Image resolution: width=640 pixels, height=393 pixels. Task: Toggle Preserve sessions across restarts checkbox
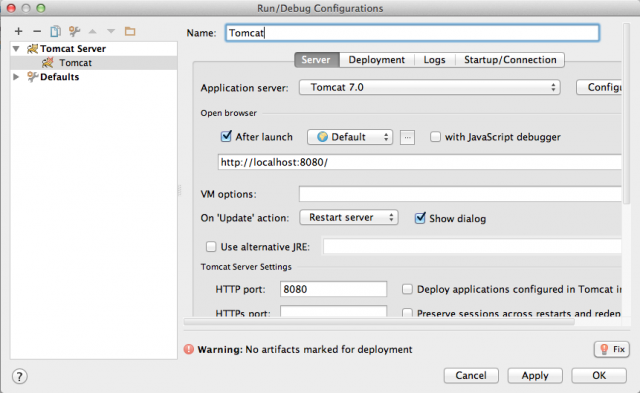pyautogui.click(x=407, y=313)
